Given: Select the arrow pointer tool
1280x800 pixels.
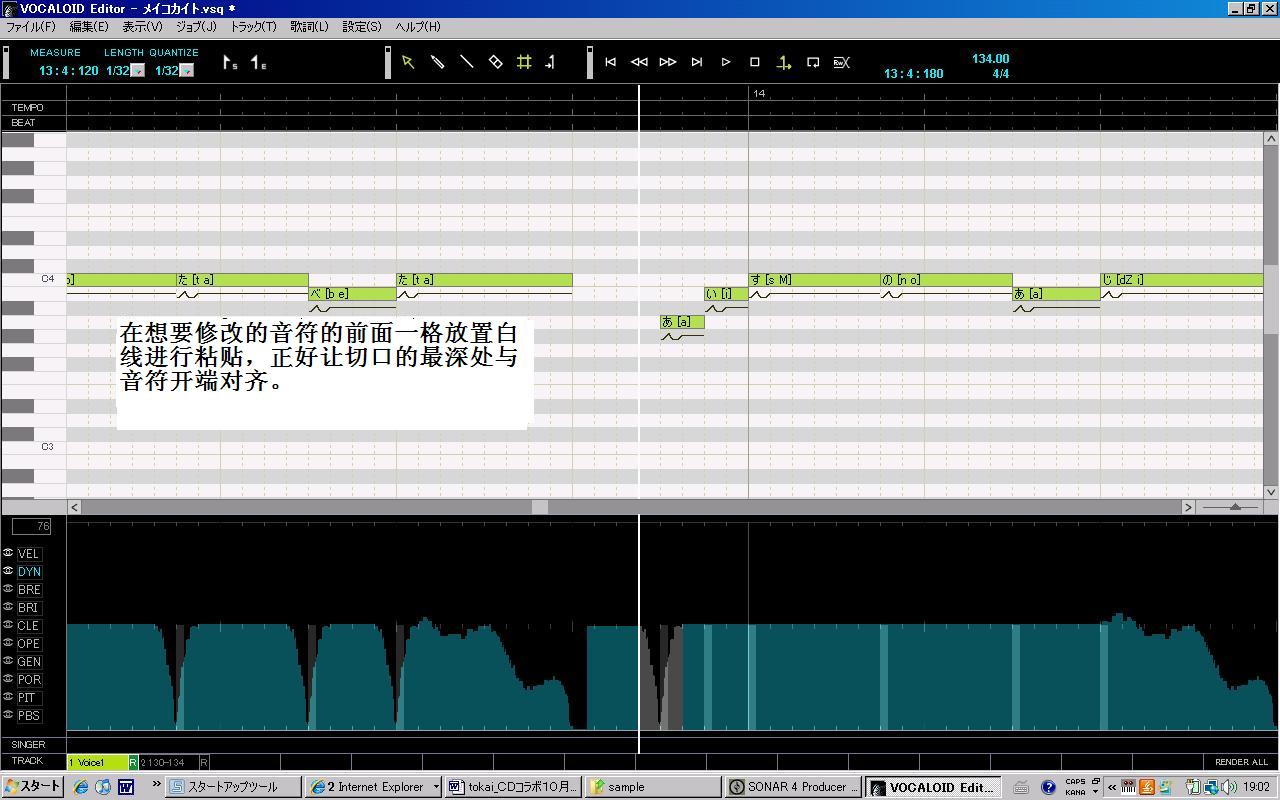Looking at the screenshot, I should coord(408,62).
